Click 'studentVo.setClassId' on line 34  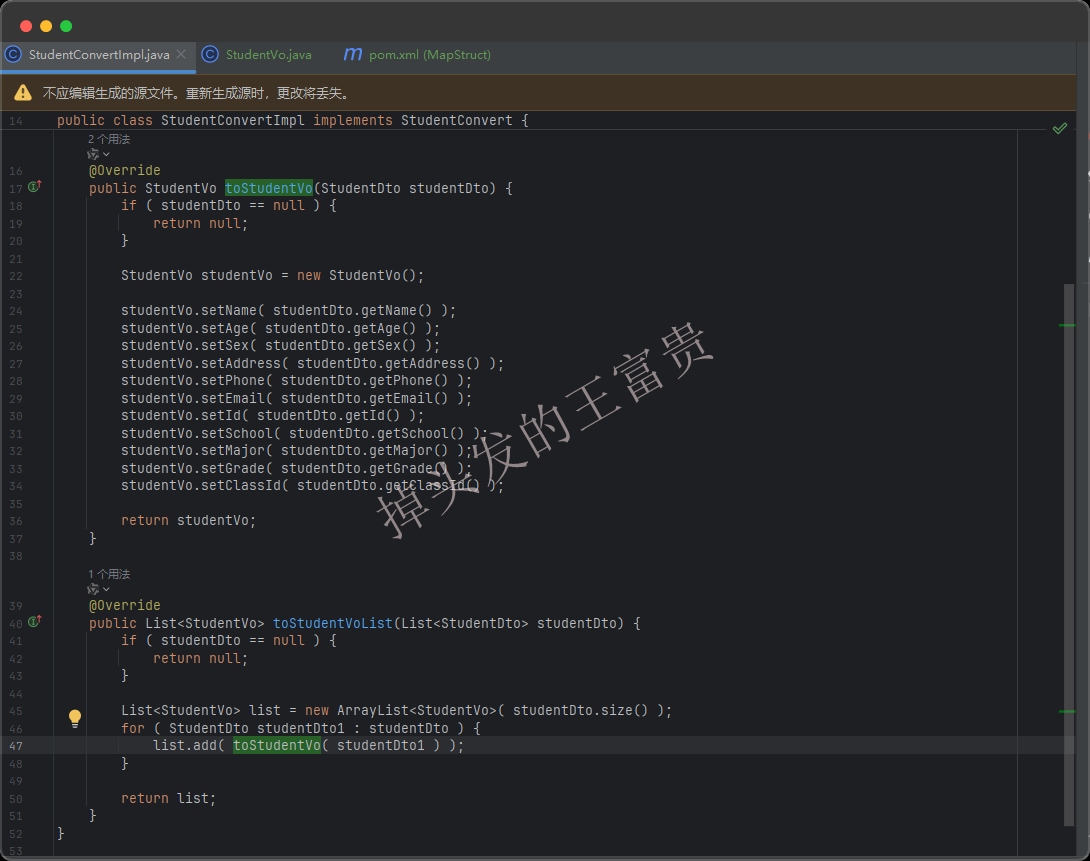click(201, 486)
